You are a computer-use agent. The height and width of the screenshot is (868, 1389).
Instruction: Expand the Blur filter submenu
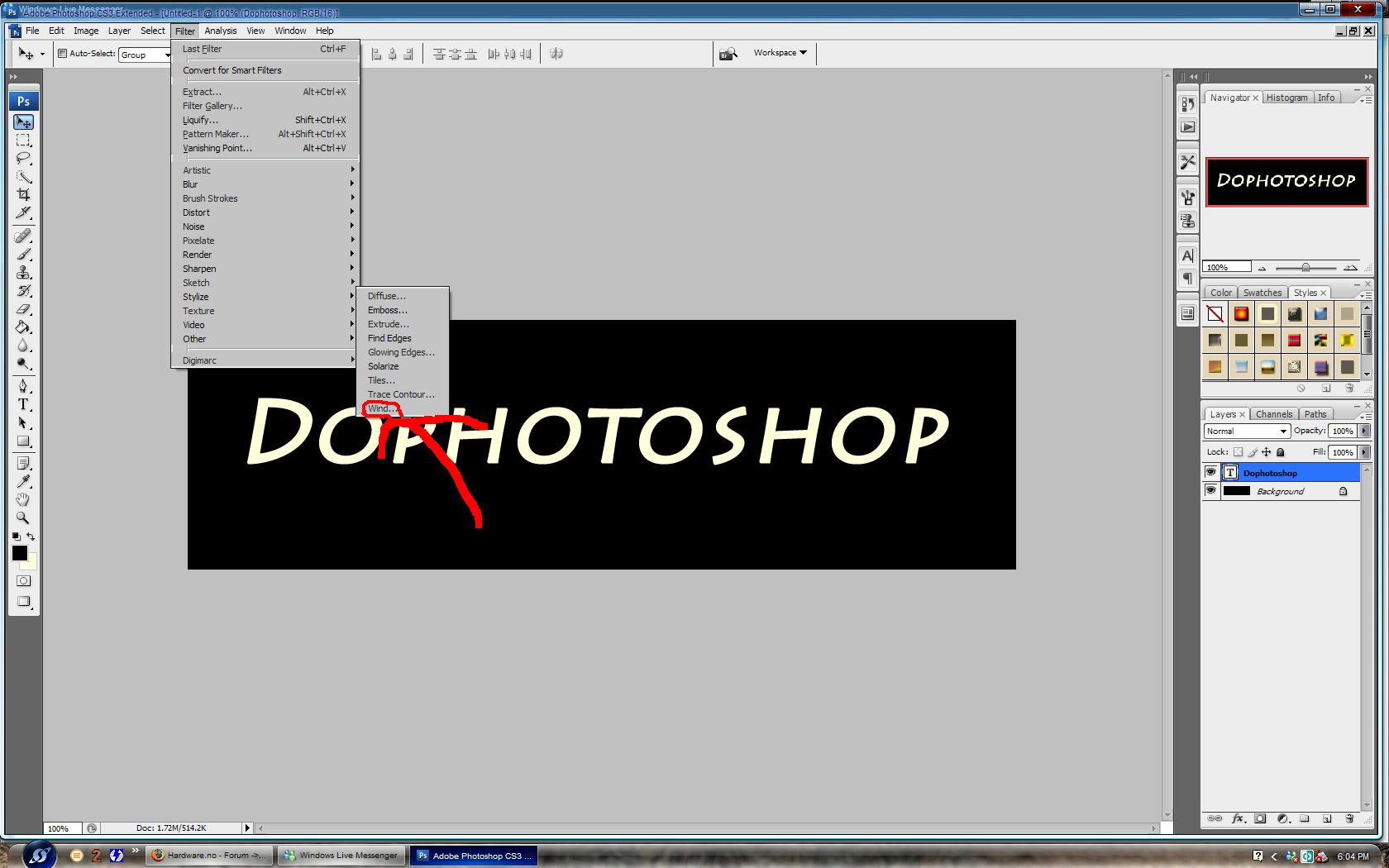[x=265, y=184]
